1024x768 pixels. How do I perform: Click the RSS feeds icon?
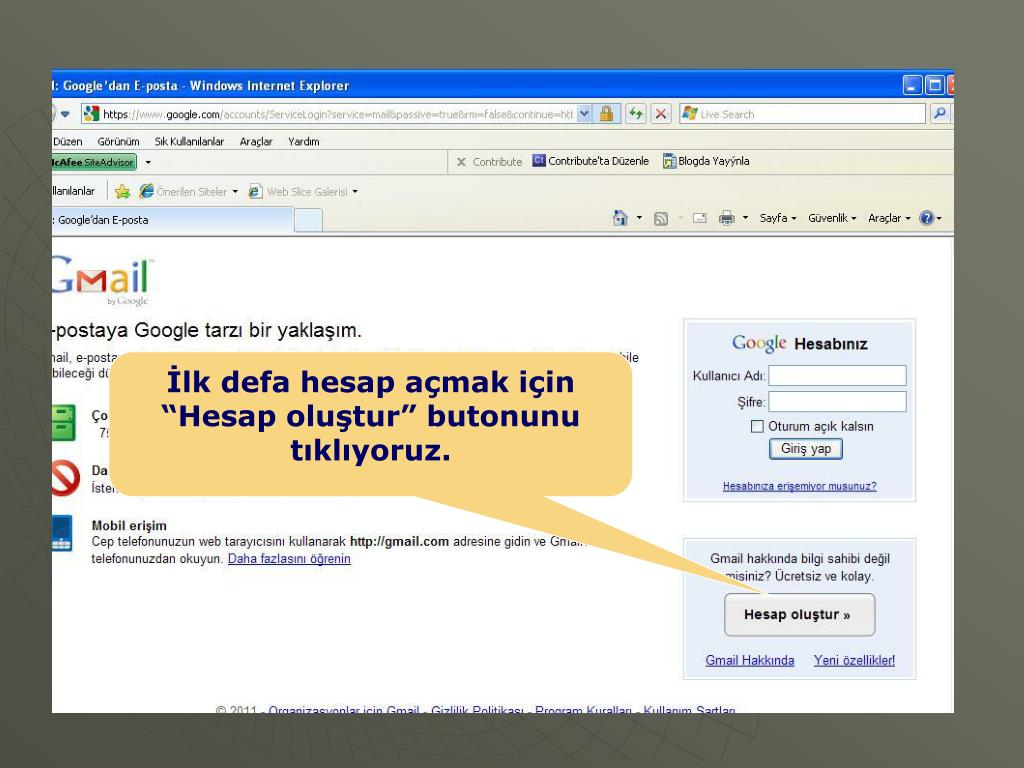[x=661, y=219]
